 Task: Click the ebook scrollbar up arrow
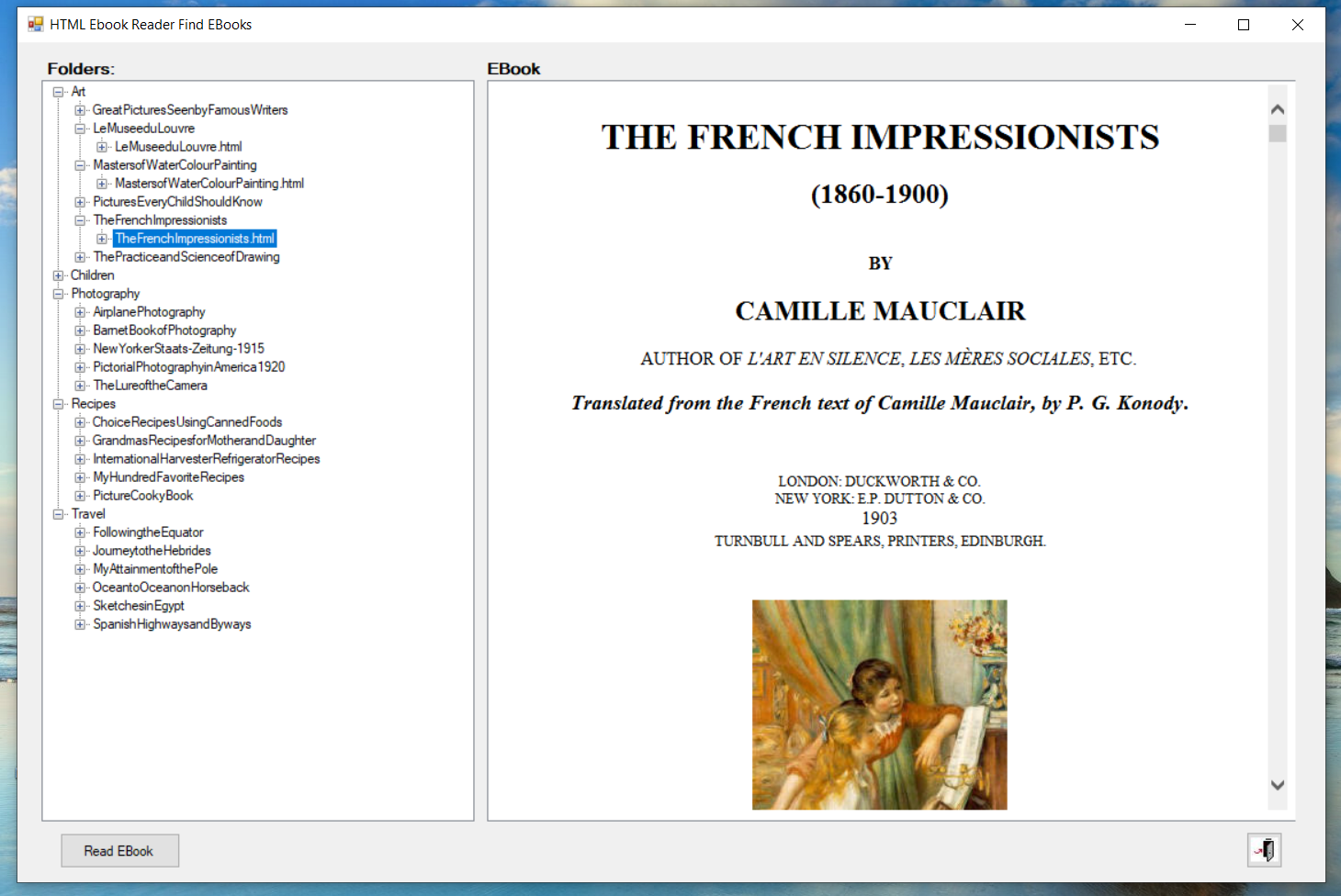1277,109
